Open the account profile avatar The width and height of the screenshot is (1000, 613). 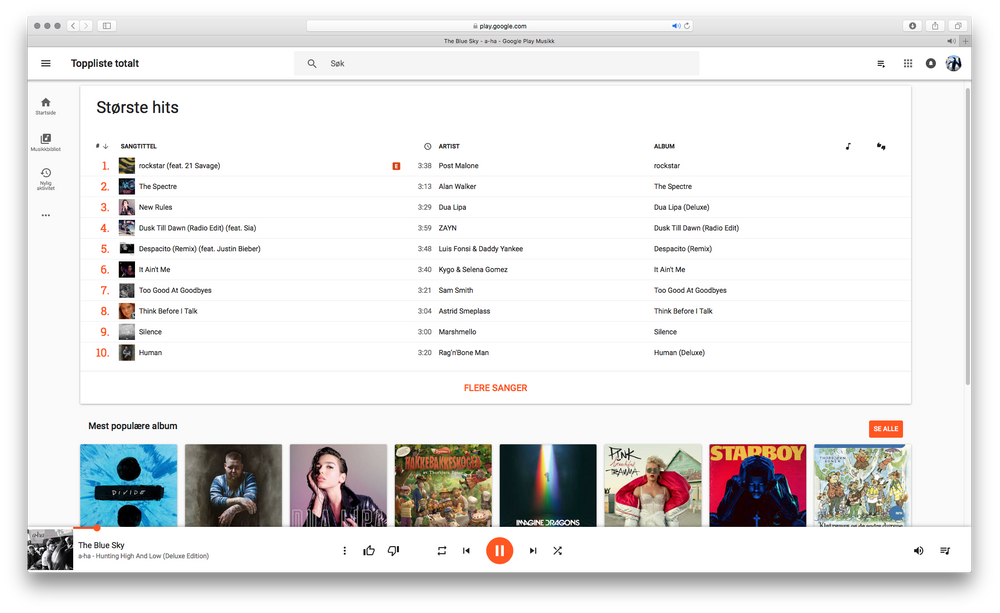pyautogui.click(x=953, y=63)
